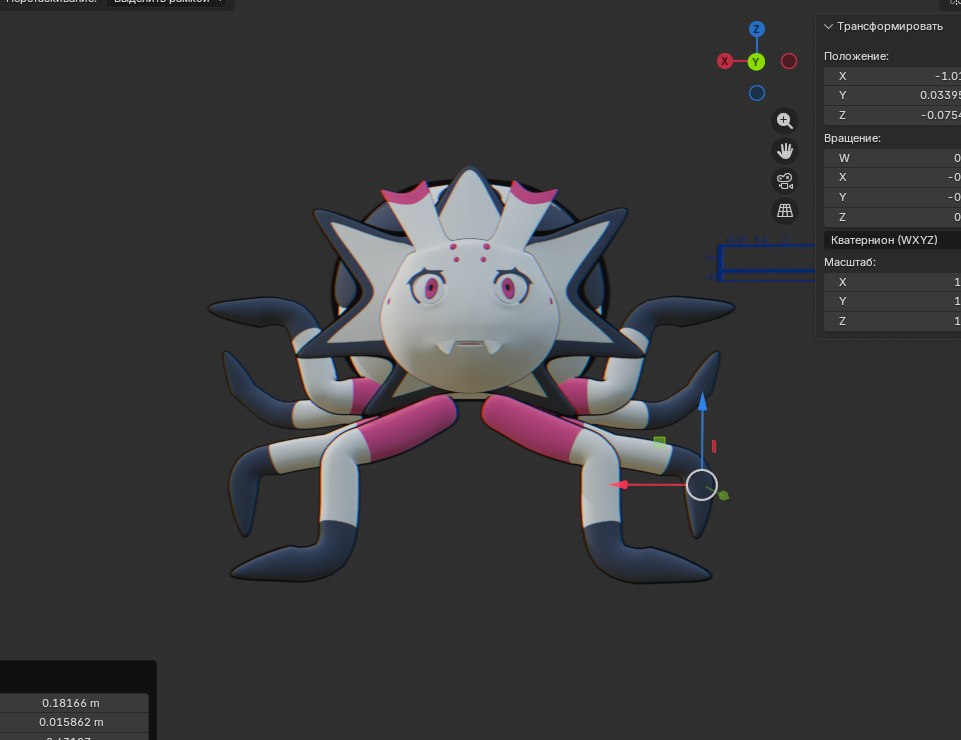Click the 0.015862 m value field
The height and width of the screenshot is (740, 961).
pyautogui.click(x=74, y=722)
